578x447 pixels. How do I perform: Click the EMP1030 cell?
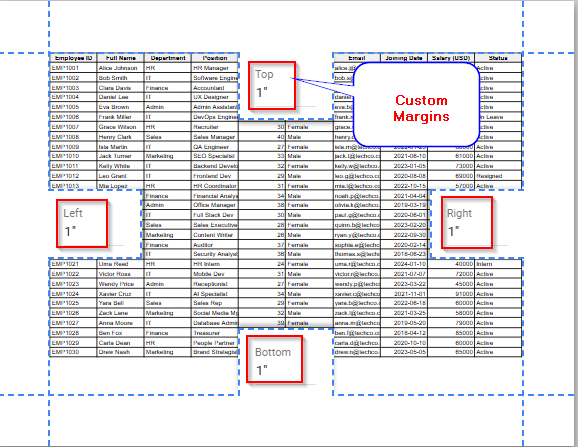coord(73,352)
